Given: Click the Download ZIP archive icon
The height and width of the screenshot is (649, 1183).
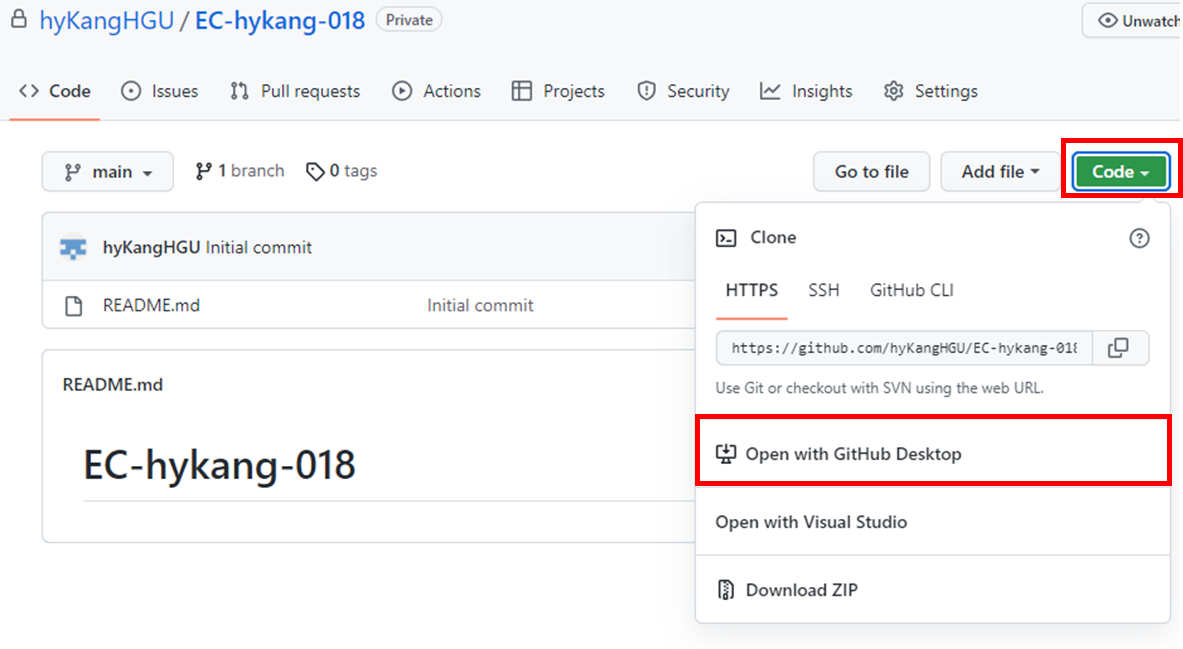Looking at the screenshot, I should click(x=726, y=590).
